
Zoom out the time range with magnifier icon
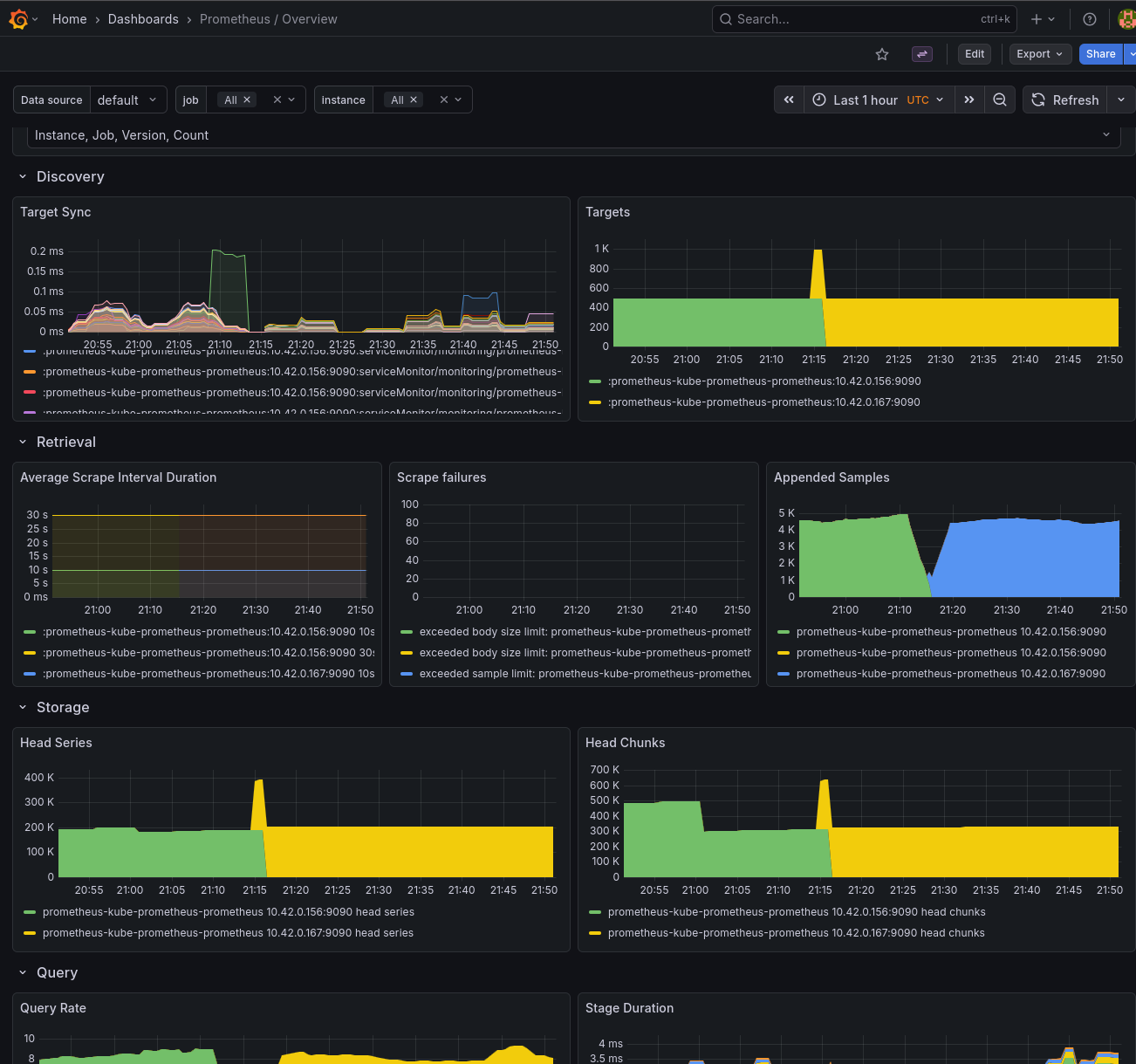1000,100
